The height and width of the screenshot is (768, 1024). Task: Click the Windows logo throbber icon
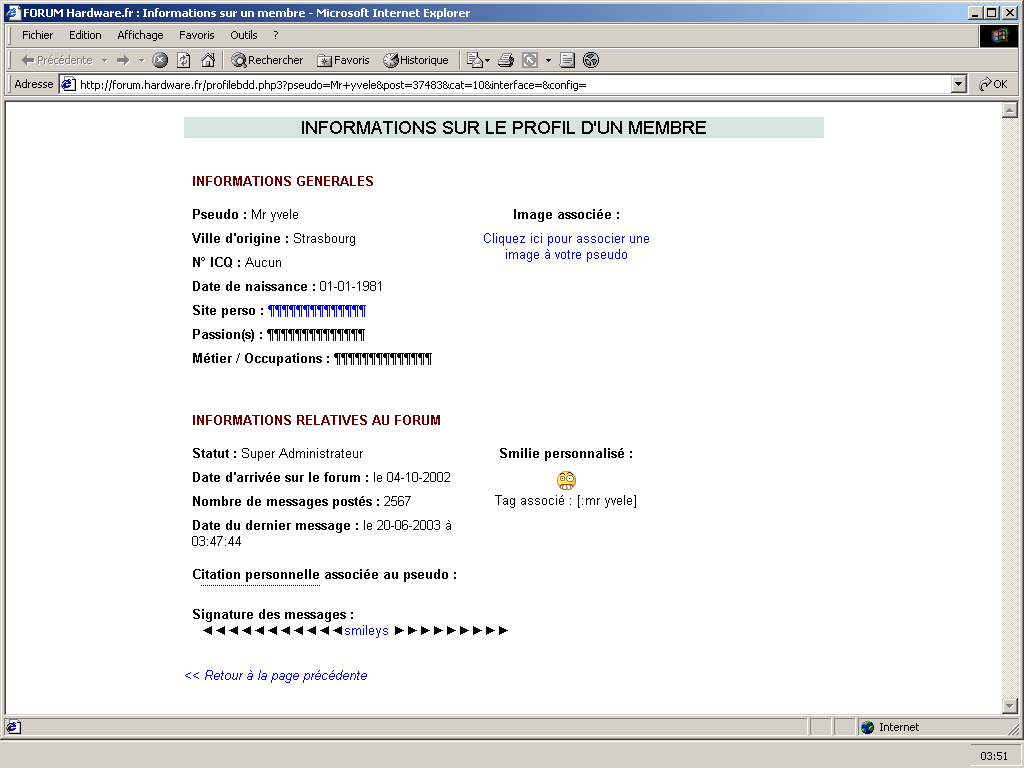coord(999,36)
